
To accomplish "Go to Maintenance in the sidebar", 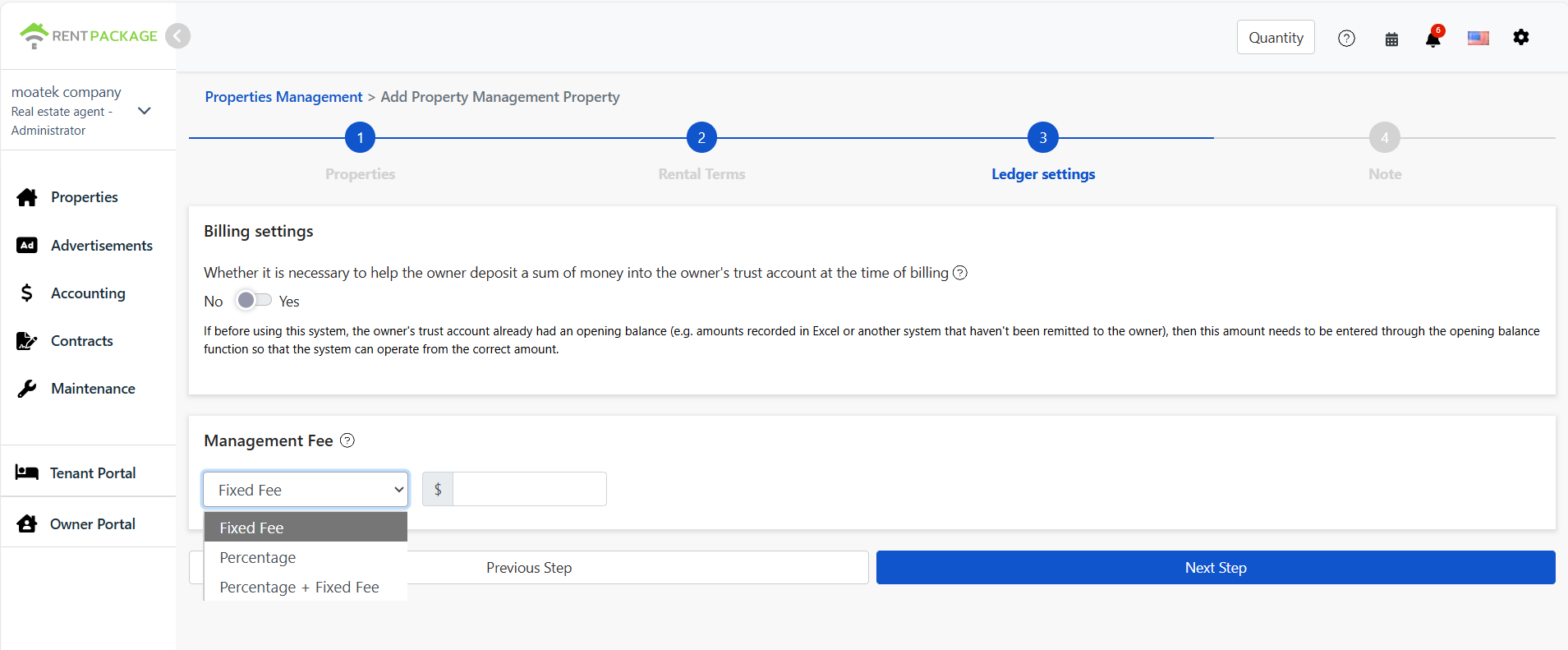I will point(93,389).
